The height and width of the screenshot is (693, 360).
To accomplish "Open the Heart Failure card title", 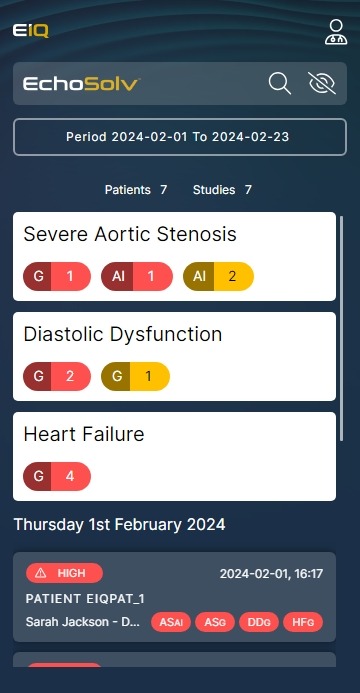I will (x=84, y=434).
